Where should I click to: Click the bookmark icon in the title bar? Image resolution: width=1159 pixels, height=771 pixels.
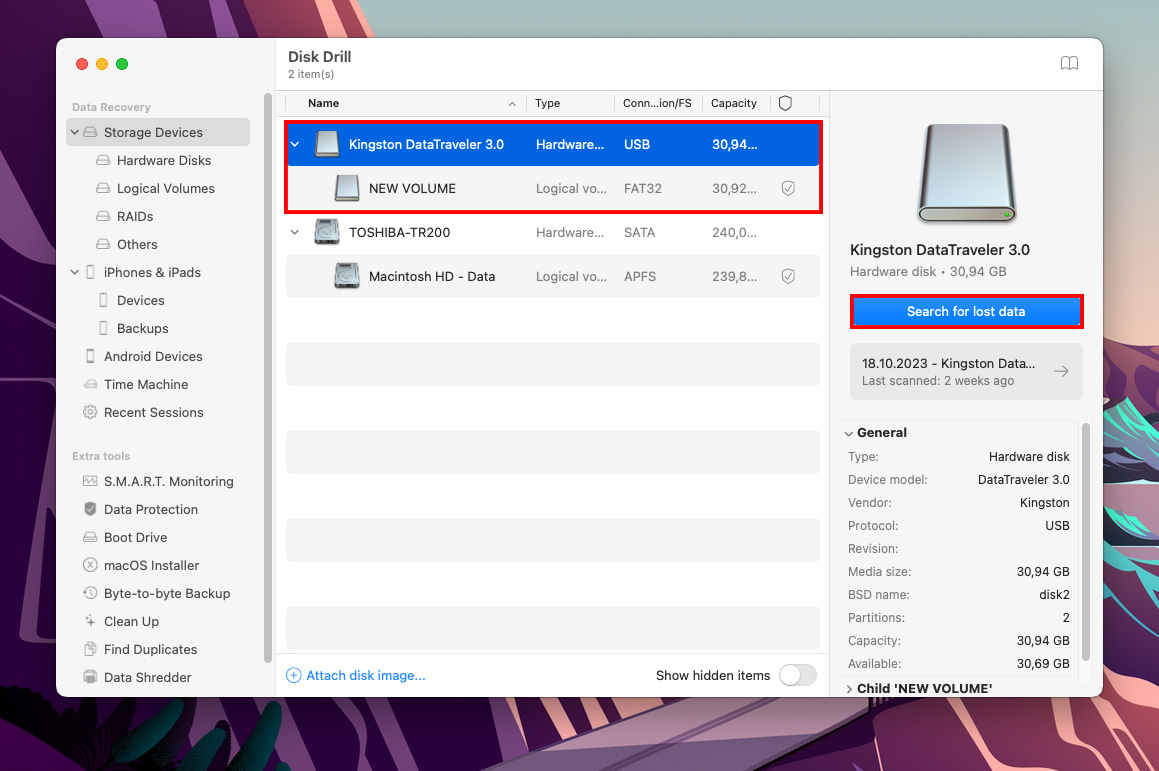point(1069,63)
